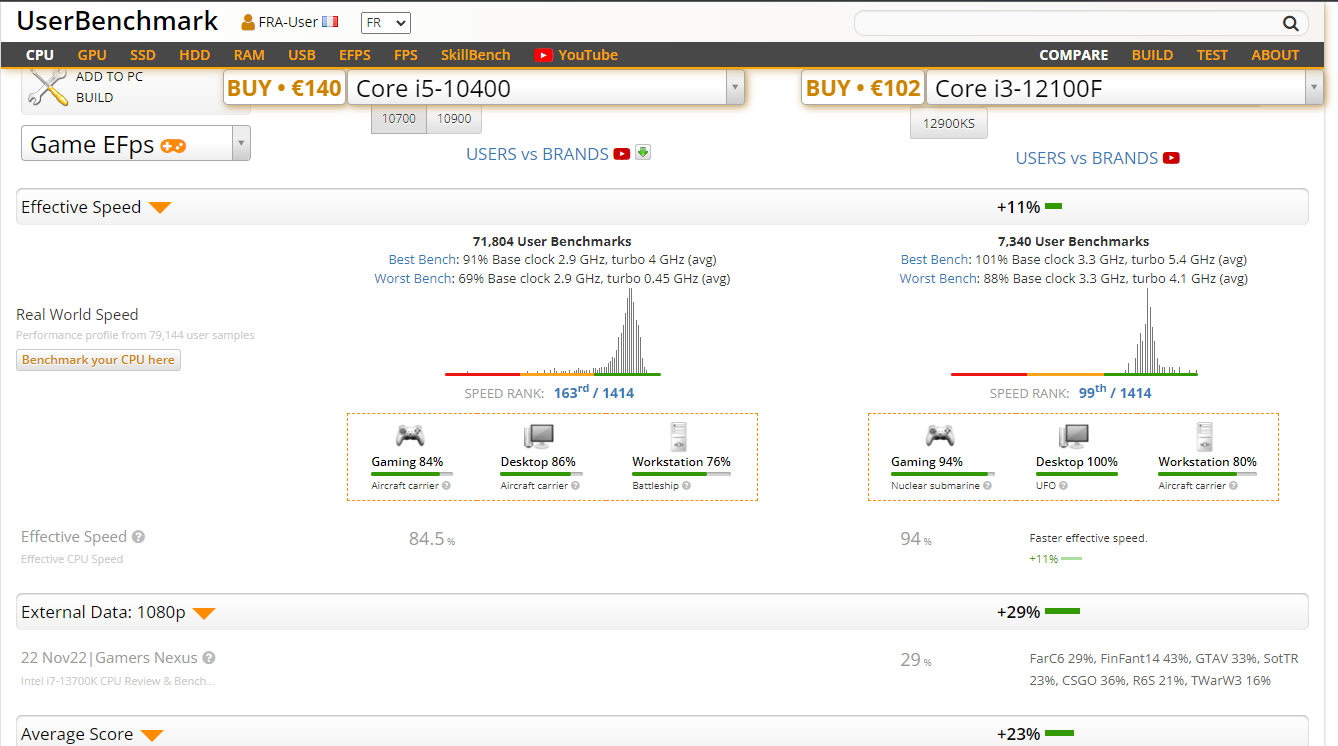
Task: Click the 163rd / 1414 speed rank link
Action: click(593, 392)
